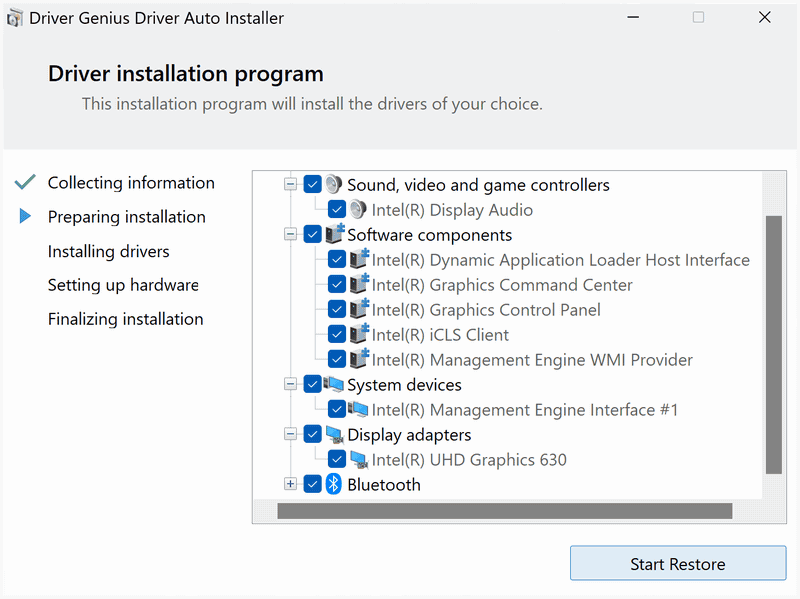Click the Preparing installation step text
Image resolution: width=800 pixels, height=599 pixels.
coord(127,217)
